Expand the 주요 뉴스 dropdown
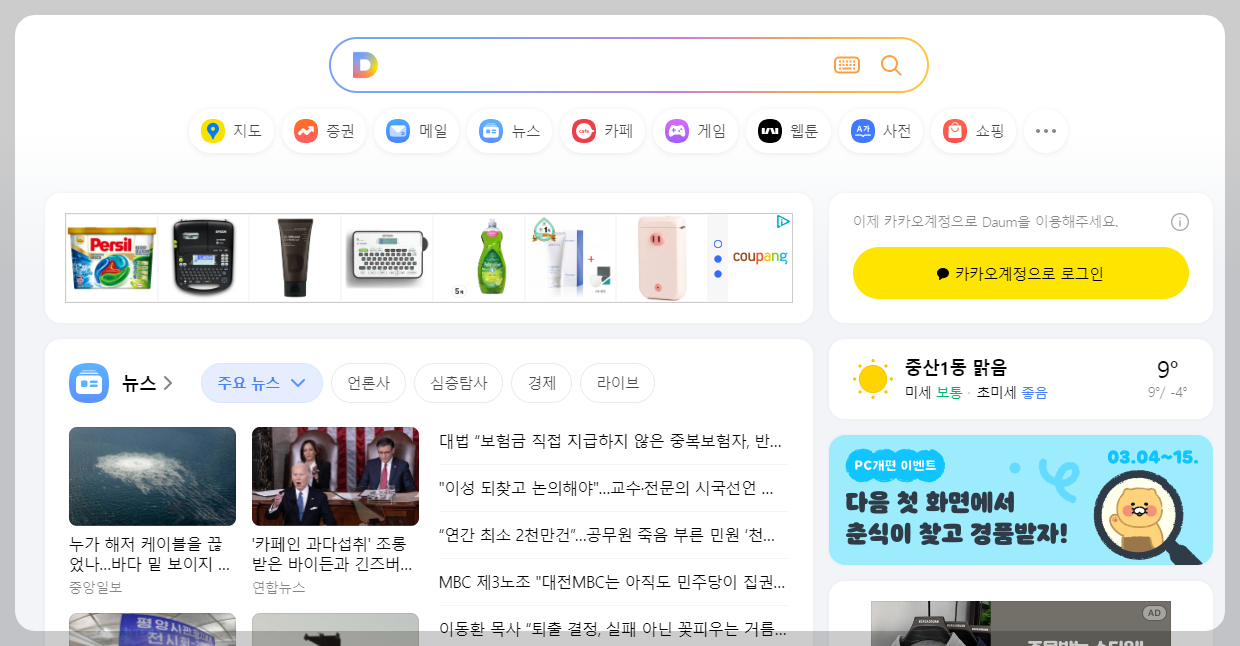The height and width of the screenshot is (646, 1240). (262, 383)
